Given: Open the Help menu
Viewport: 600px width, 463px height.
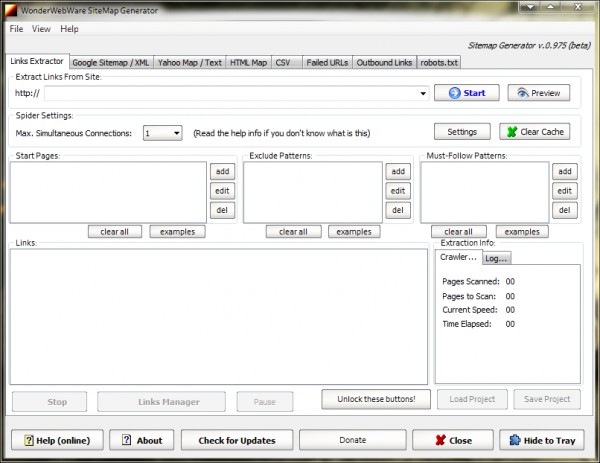Looking at the screenshot, I should click(x=69, y=29).
